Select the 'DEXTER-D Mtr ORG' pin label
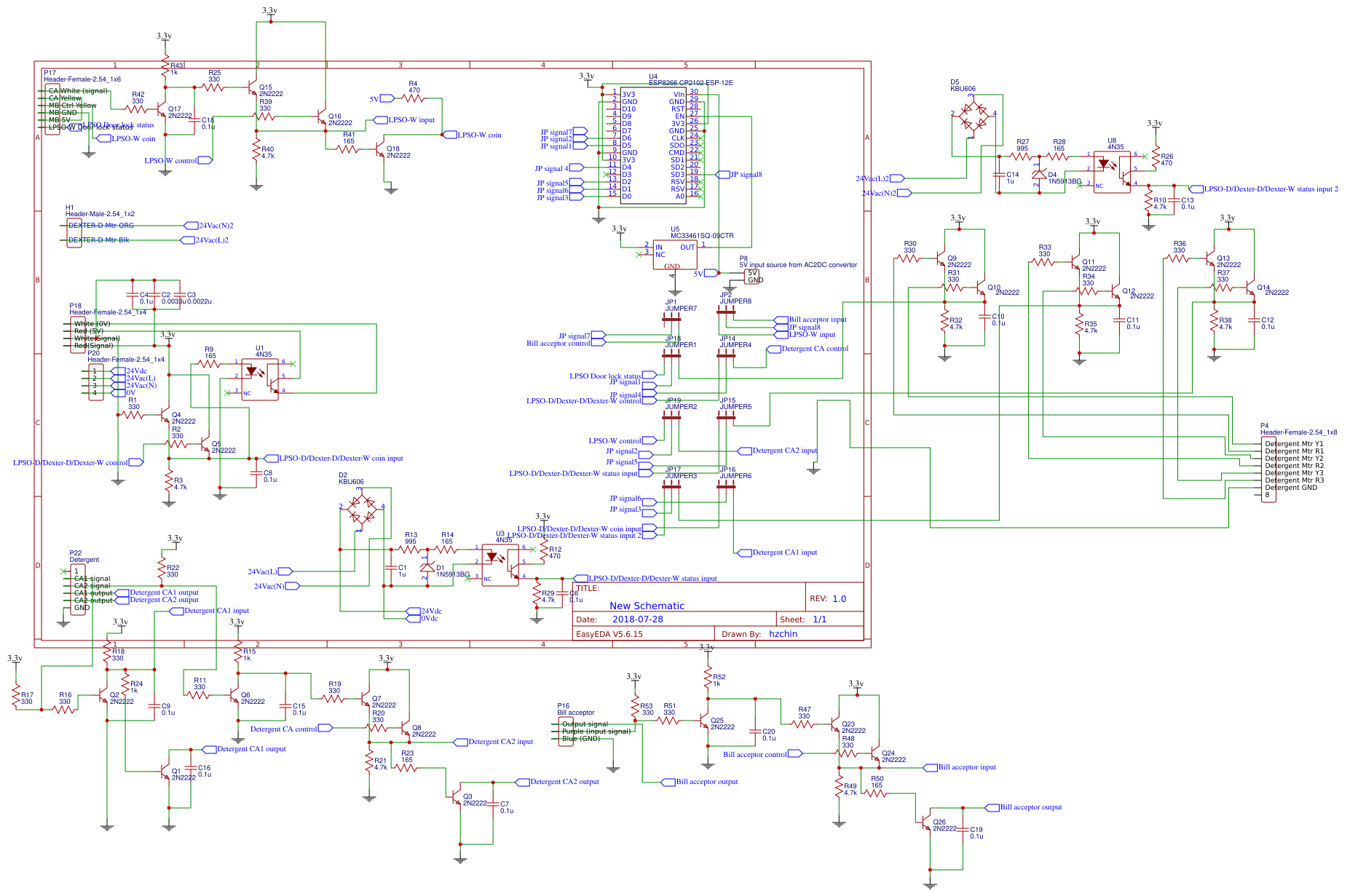Viewport: 1350px width, 896px height. pyautogui.click(x=101, y=226)
